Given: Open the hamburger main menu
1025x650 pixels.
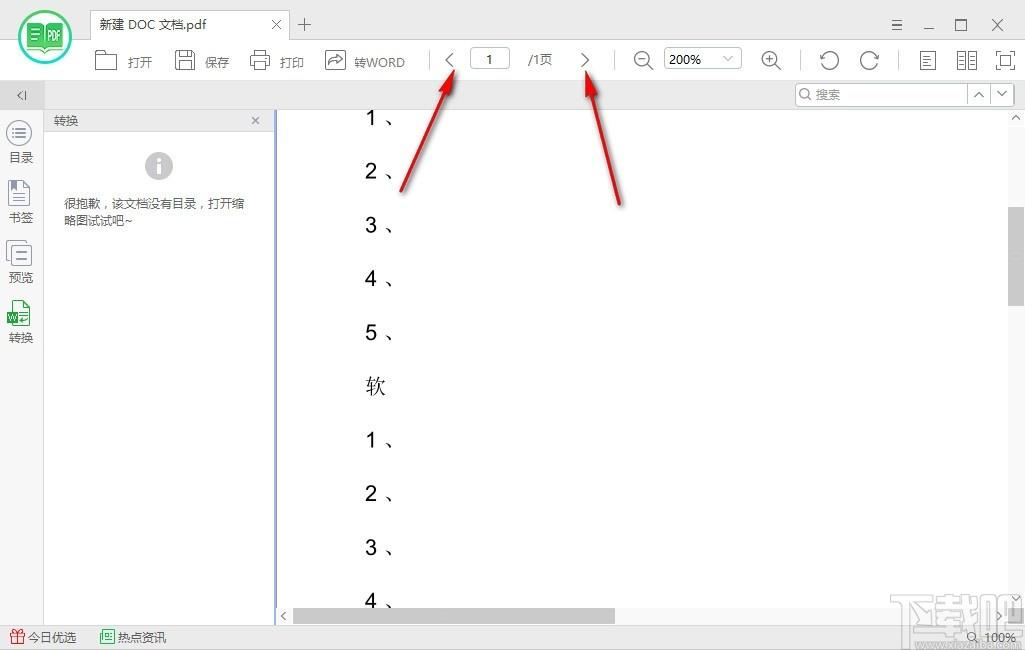Looking at the screenshot, I should (x=897, y=25).
